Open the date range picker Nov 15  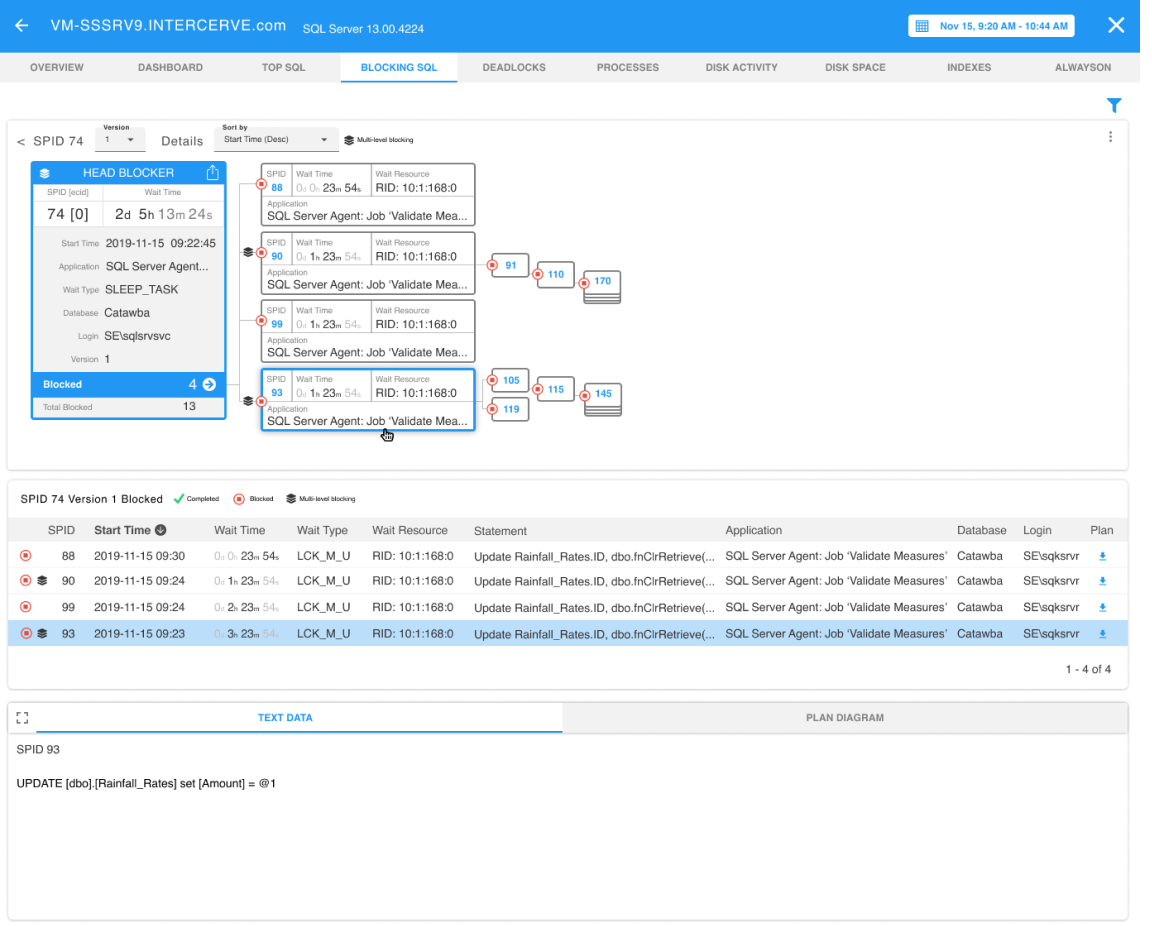pyautogui.click(x=990, y=26)
